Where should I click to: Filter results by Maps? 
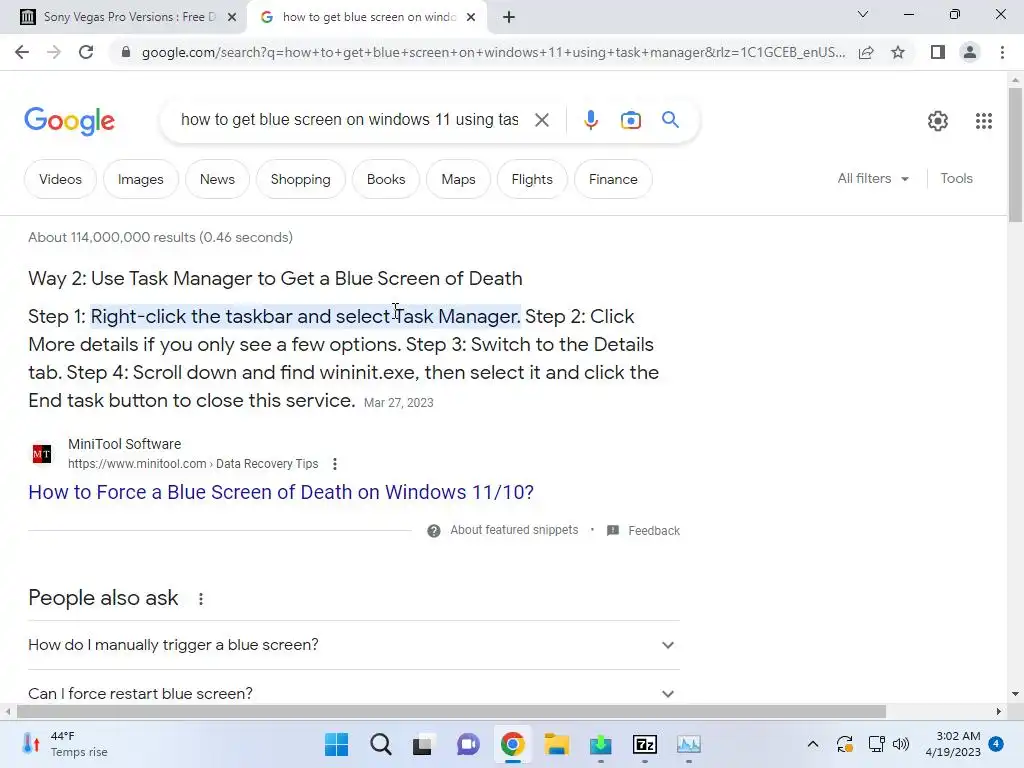(x=458, y=180)
